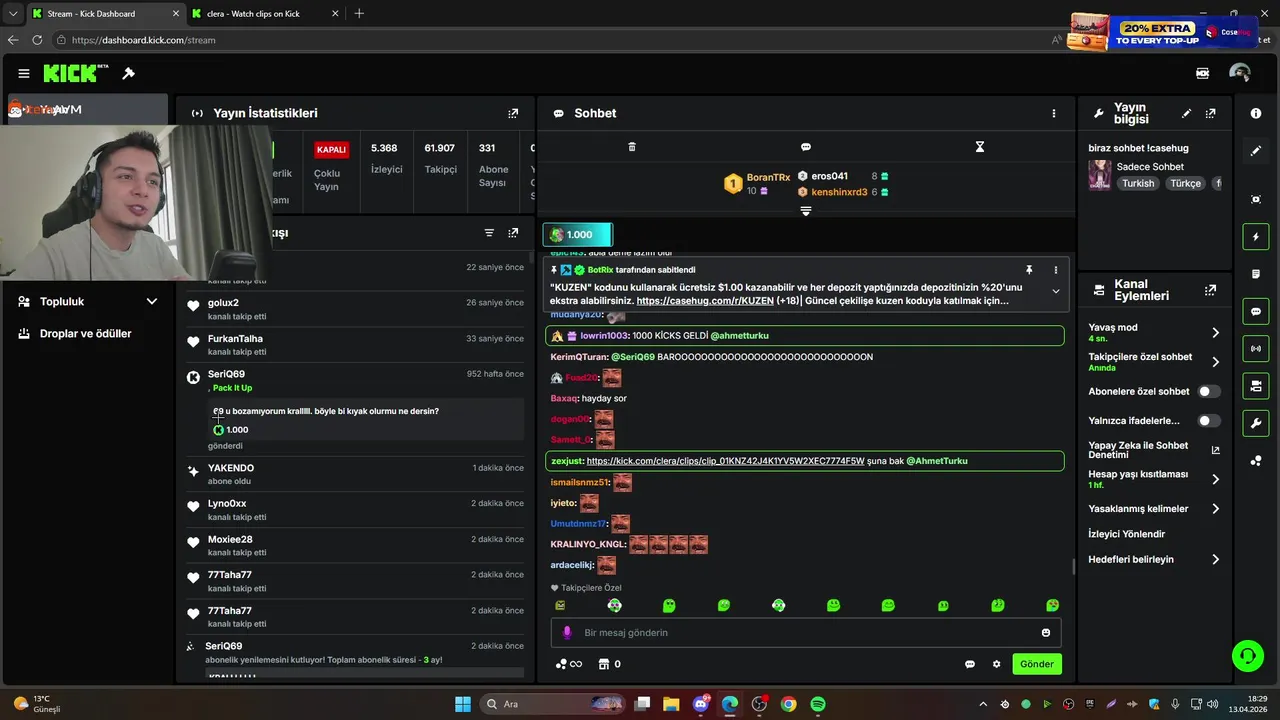Pop out the Yayın bilgisi panel
The image size is (1280, 720).
pos(1211,114)
